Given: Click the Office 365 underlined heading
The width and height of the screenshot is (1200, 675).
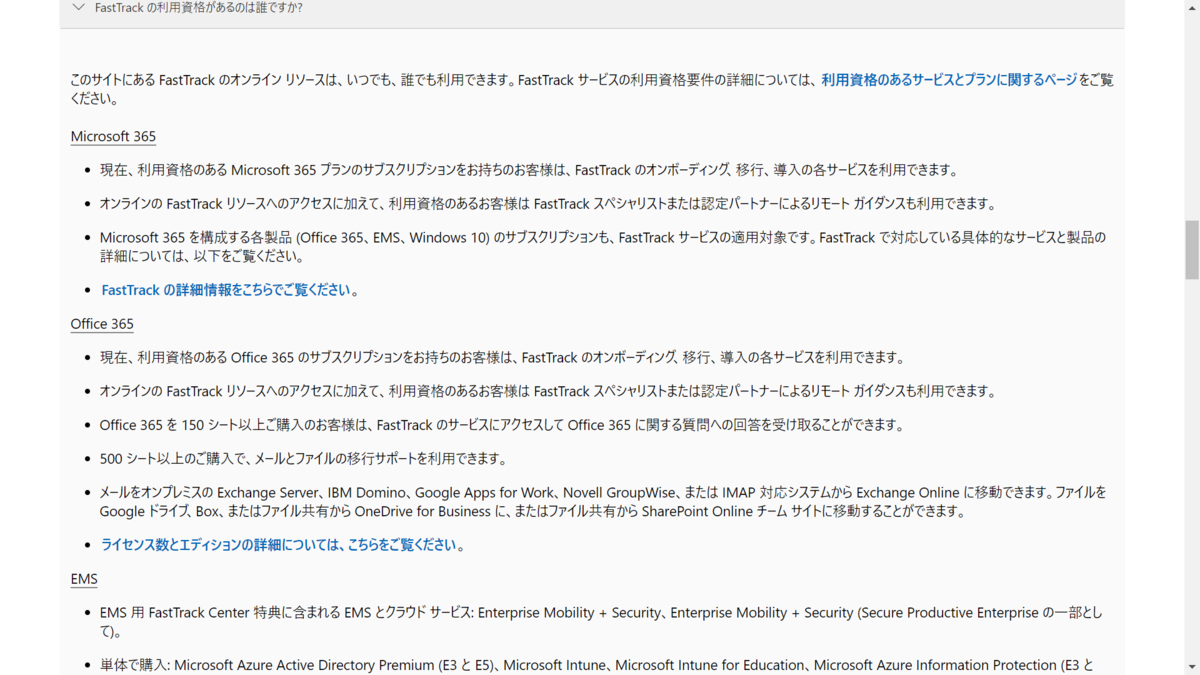Looking at the screenshot, I should [102, 324].
